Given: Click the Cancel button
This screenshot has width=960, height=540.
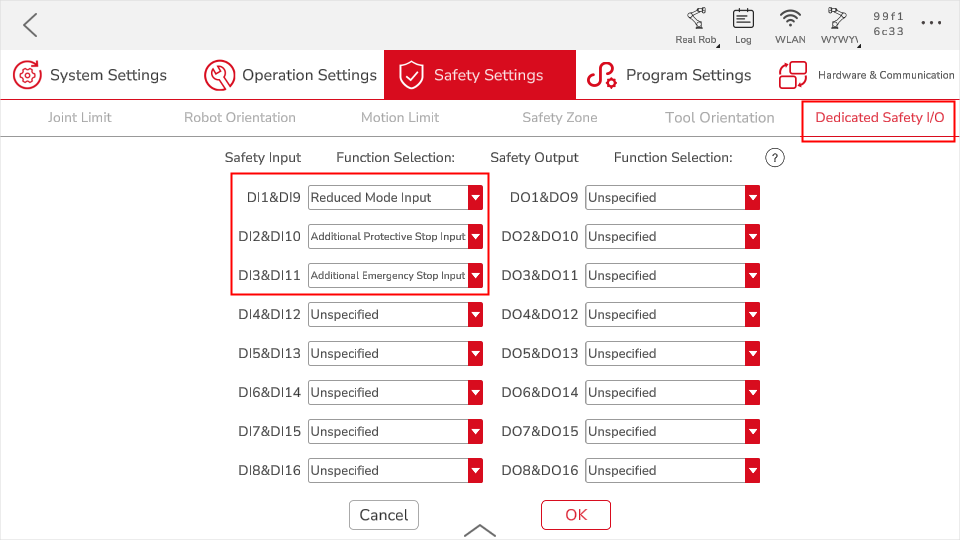Looking at the screenshot, I should pyautogui.click(x=384, y=515).
